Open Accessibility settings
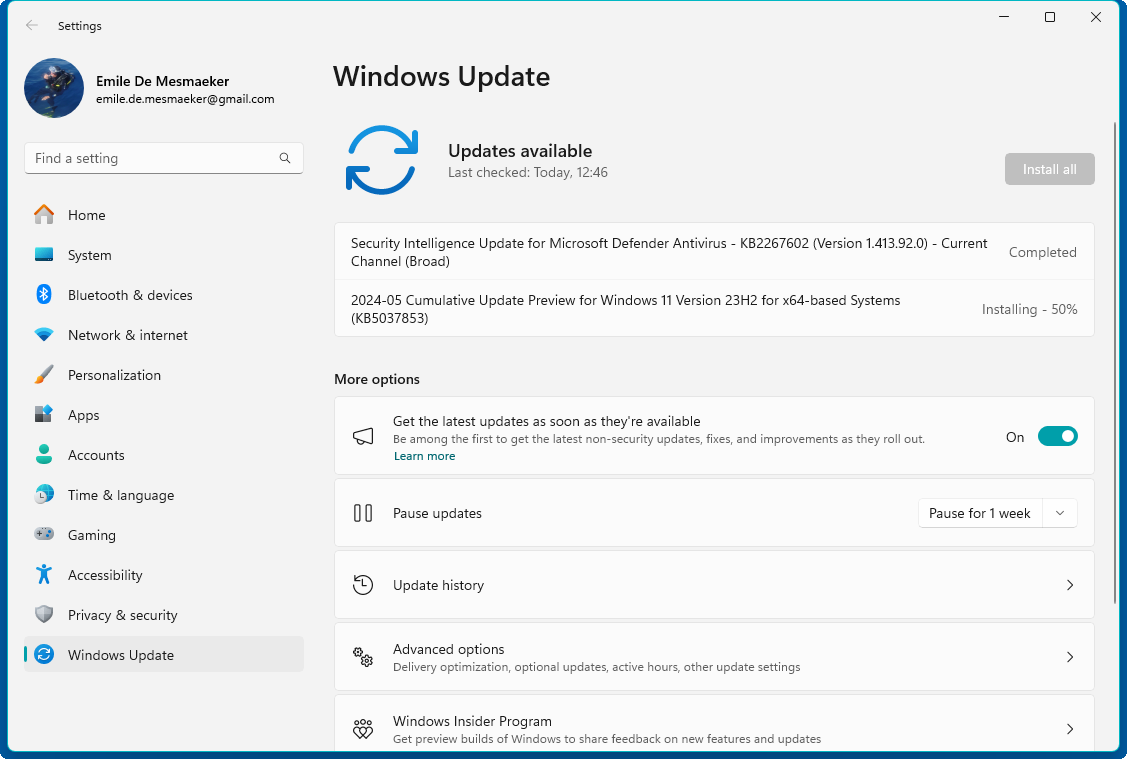1127x759 pixels. (164, 575)
